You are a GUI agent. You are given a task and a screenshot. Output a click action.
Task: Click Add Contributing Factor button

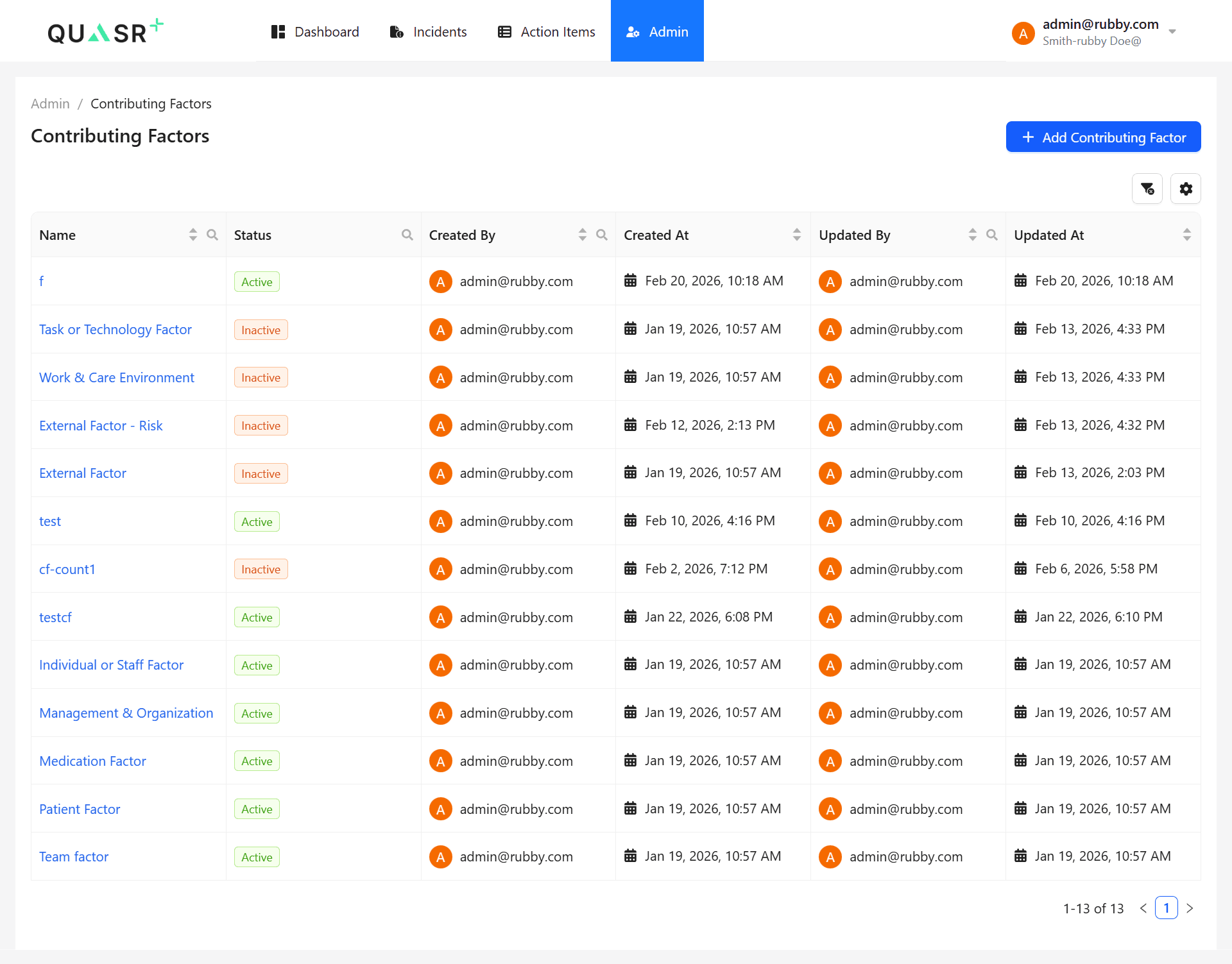click(1103, 137)
